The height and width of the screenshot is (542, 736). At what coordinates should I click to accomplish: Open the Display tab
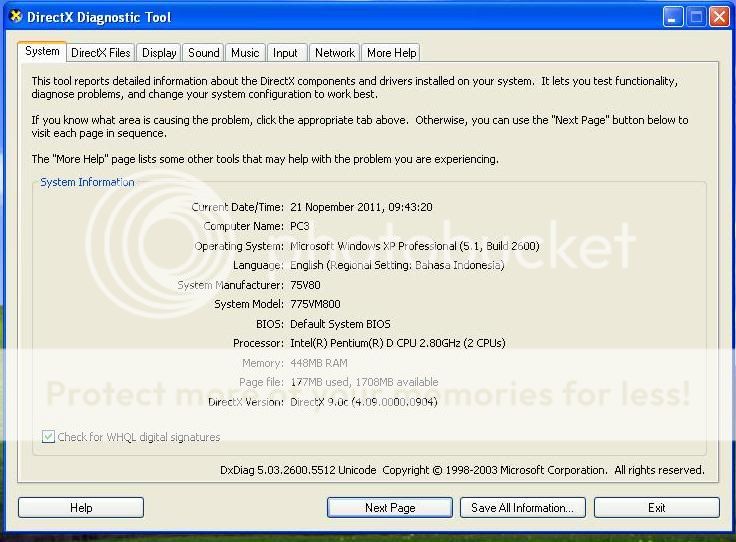click(x=159, y=53)
